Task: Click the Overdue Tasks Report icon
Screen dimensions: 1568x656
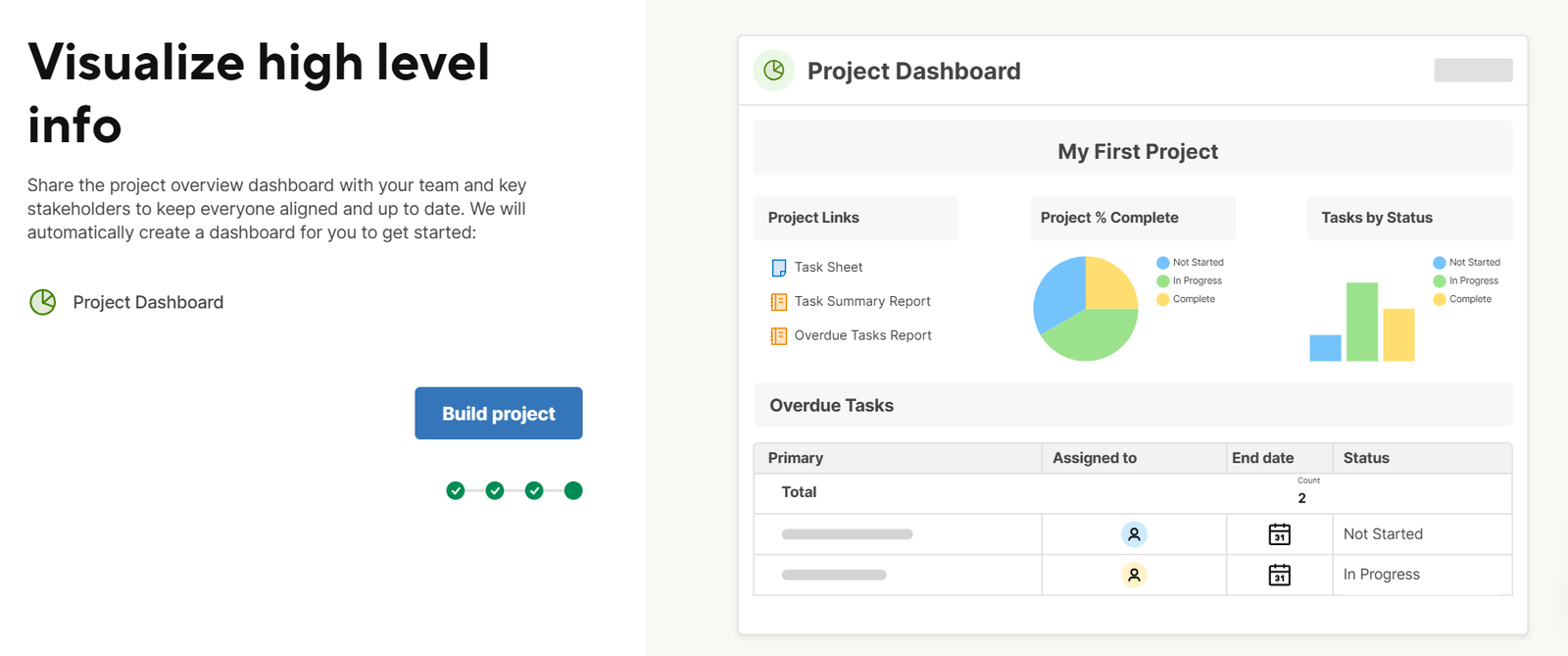Action: point(779,336)
